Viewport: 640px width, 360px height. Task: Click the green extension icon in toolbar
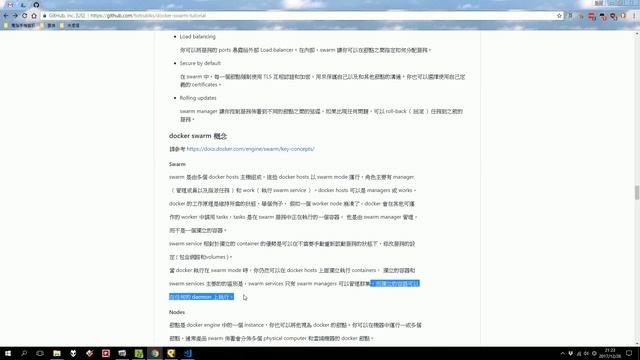[x=570, y=16]
